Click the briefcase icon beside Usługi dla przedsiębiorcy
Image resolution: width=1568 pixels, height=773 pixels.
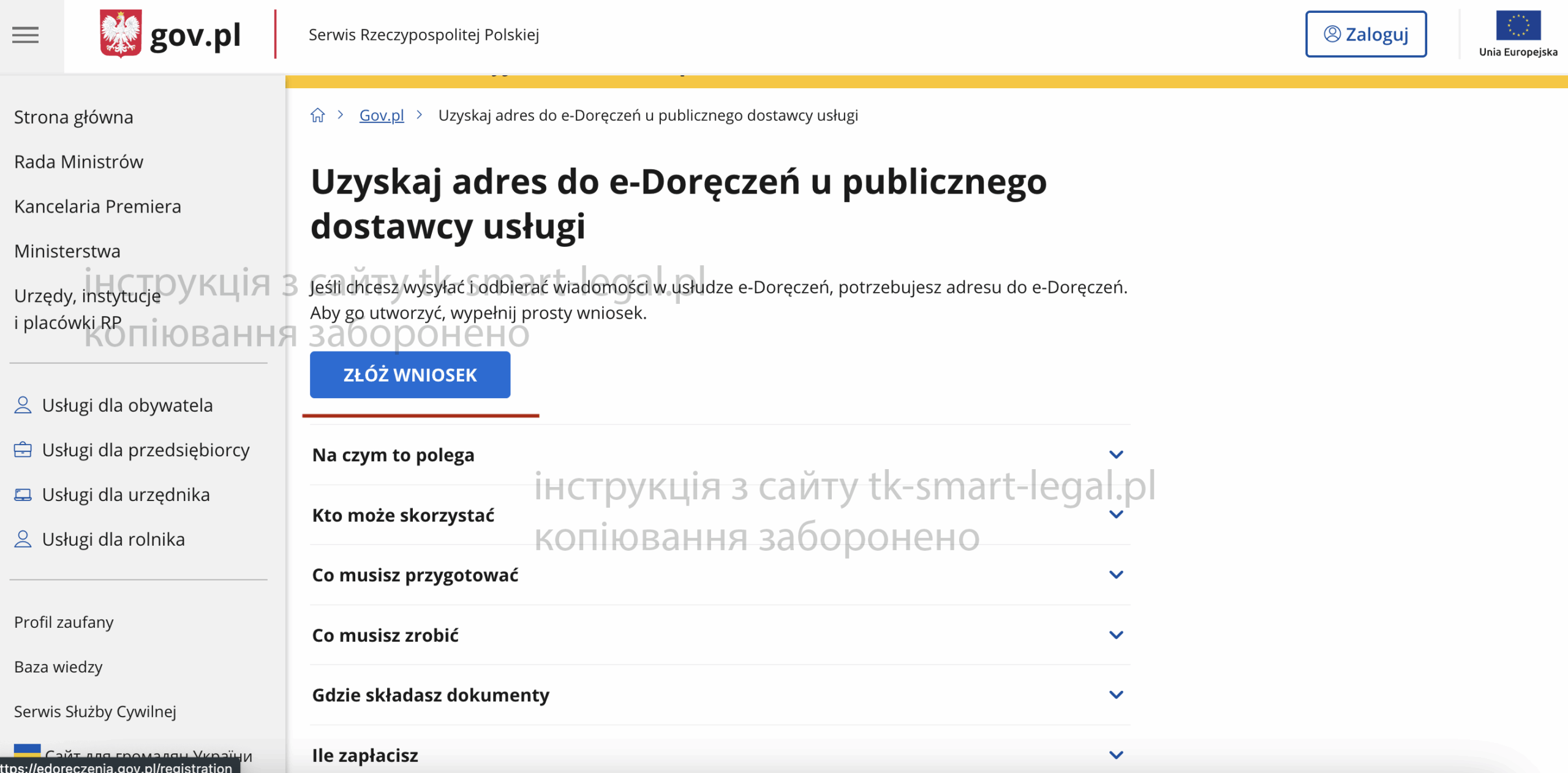(23, 449)
